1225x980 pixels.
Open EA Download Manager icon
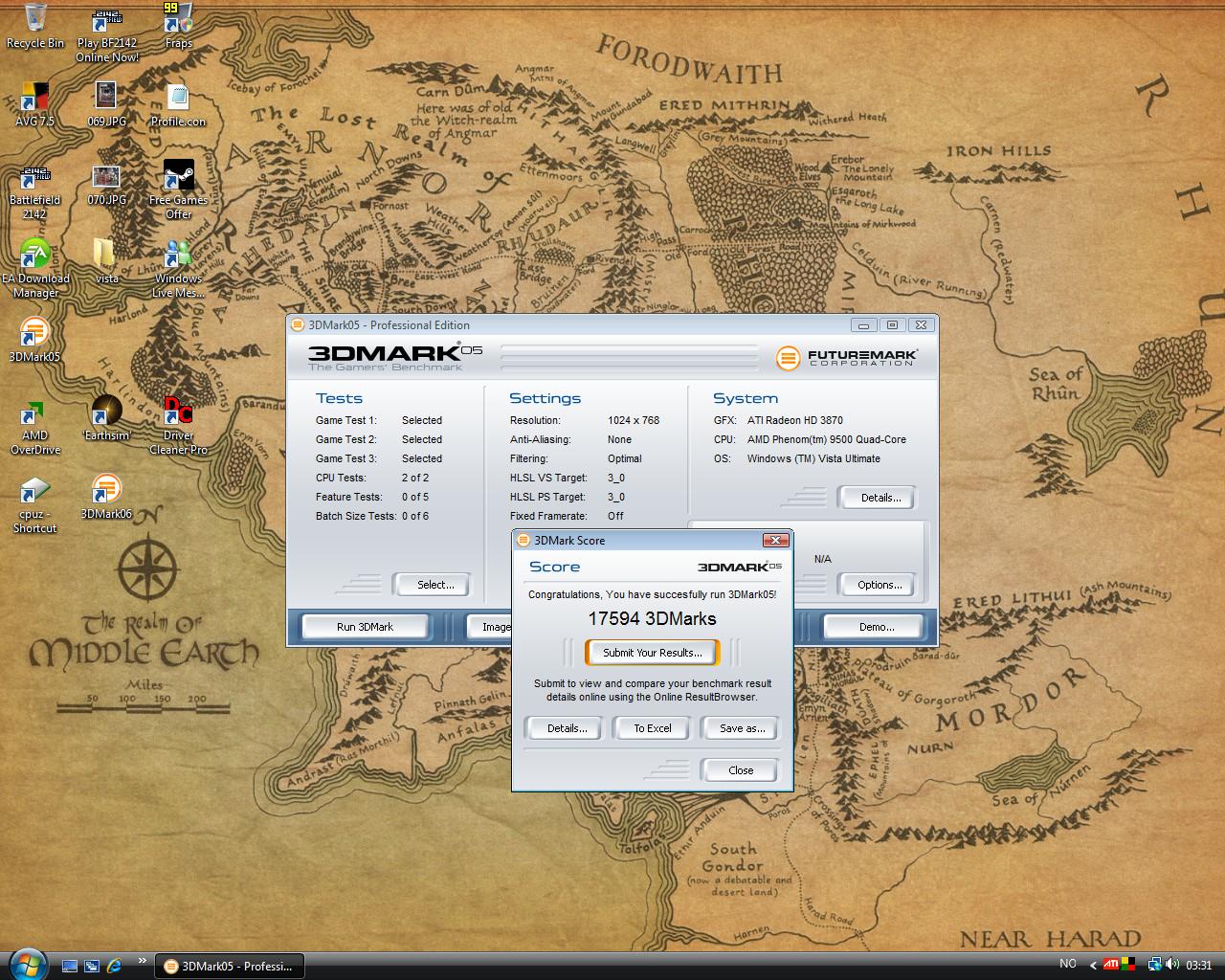coord(34,269)
